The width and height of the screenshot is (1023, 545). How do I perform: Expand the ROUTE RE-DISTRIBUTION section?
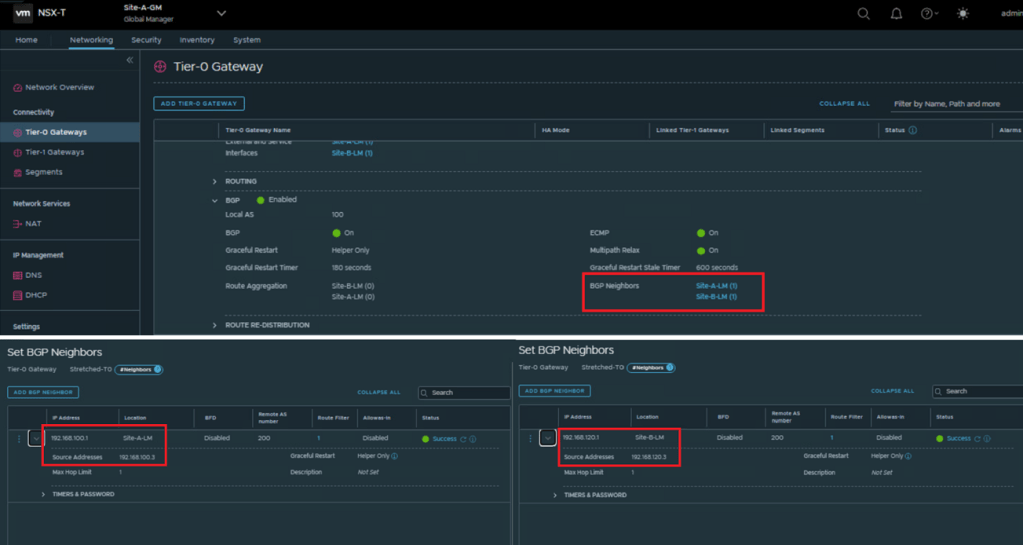point(215,326)
